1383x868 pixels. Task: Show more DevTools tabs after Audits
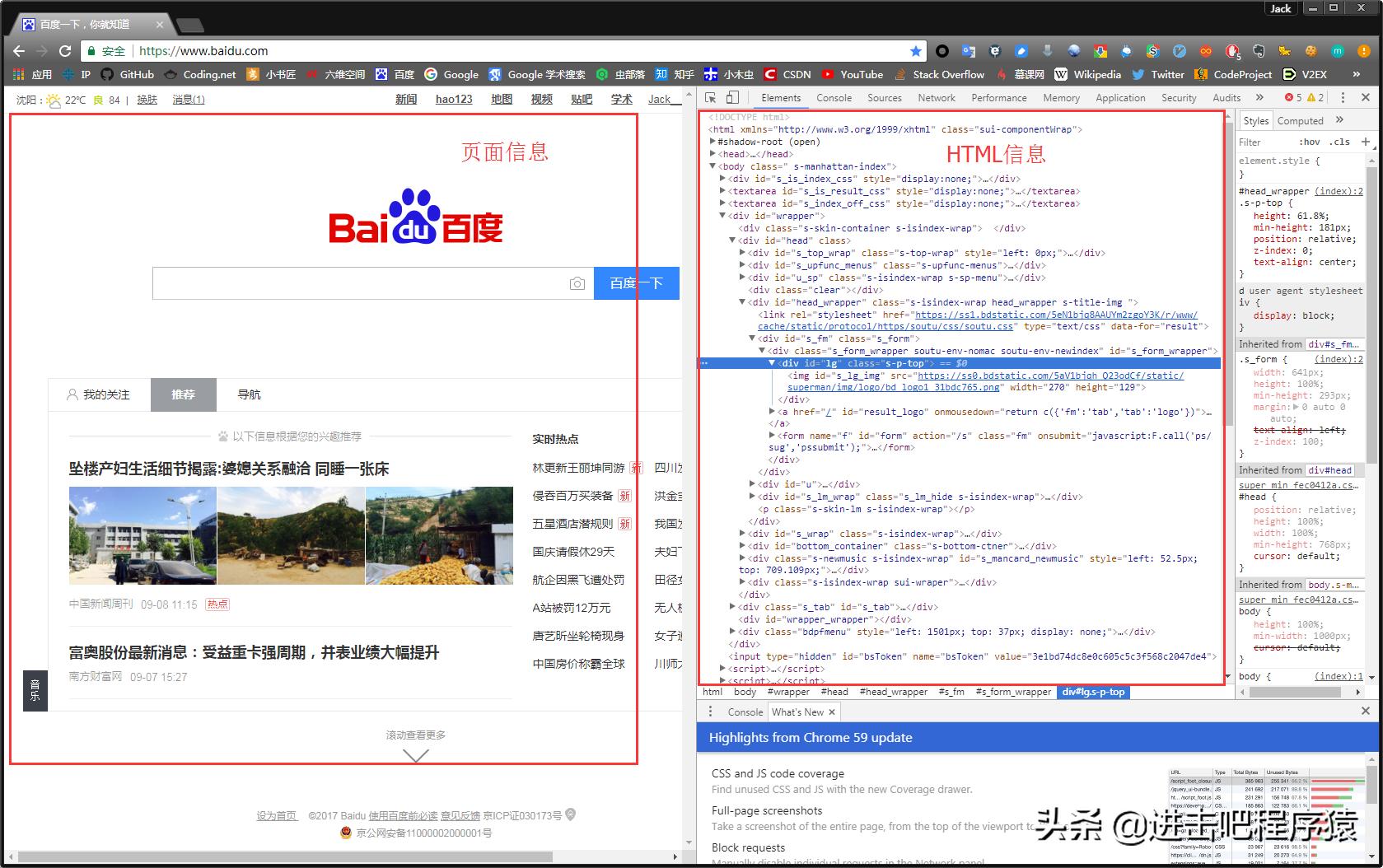pyautogui.click(x=1260, y=97)
